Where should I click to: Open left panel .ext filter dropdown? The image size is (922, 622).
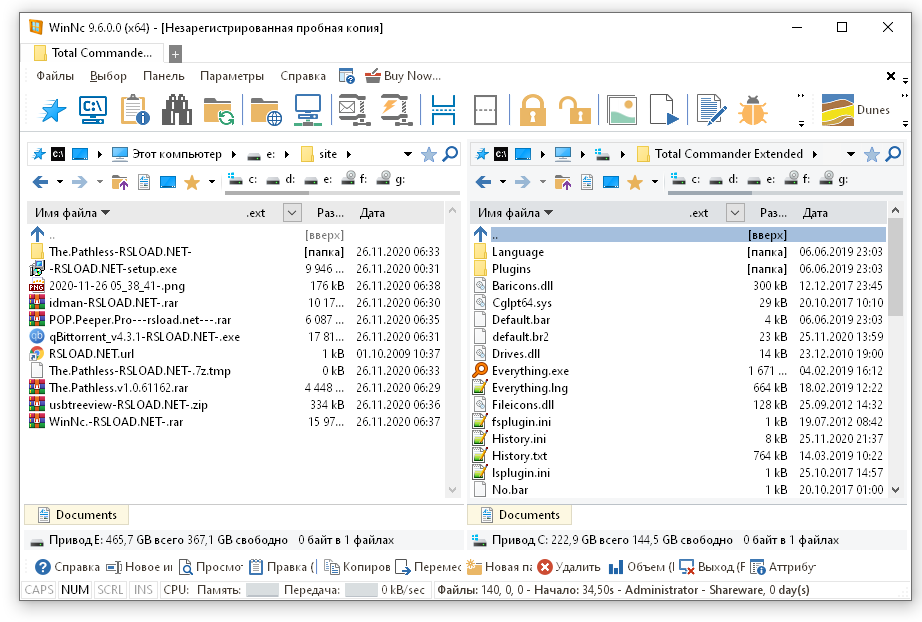pyautogui.click(x=292, y=212)
